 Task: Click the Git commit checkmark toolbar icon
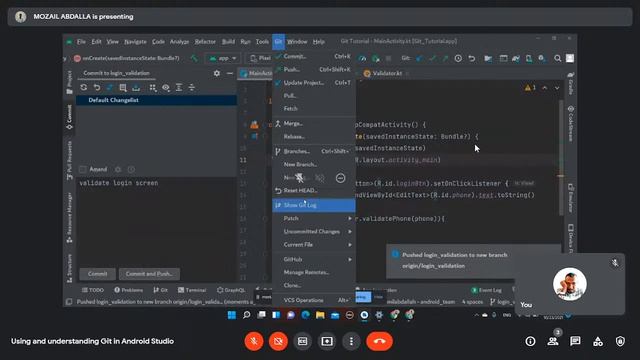click(x=432, y=58)
